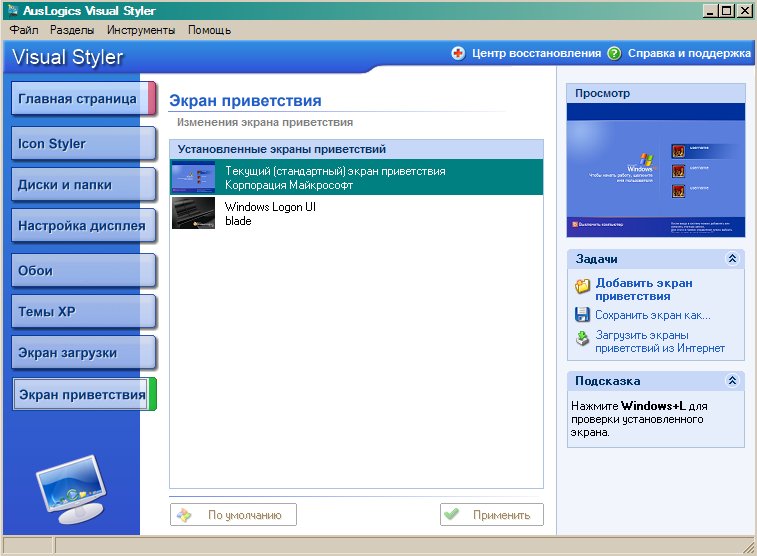757x556 pixels.
Task: Open the Помощь menu
Action: [210, 30]
